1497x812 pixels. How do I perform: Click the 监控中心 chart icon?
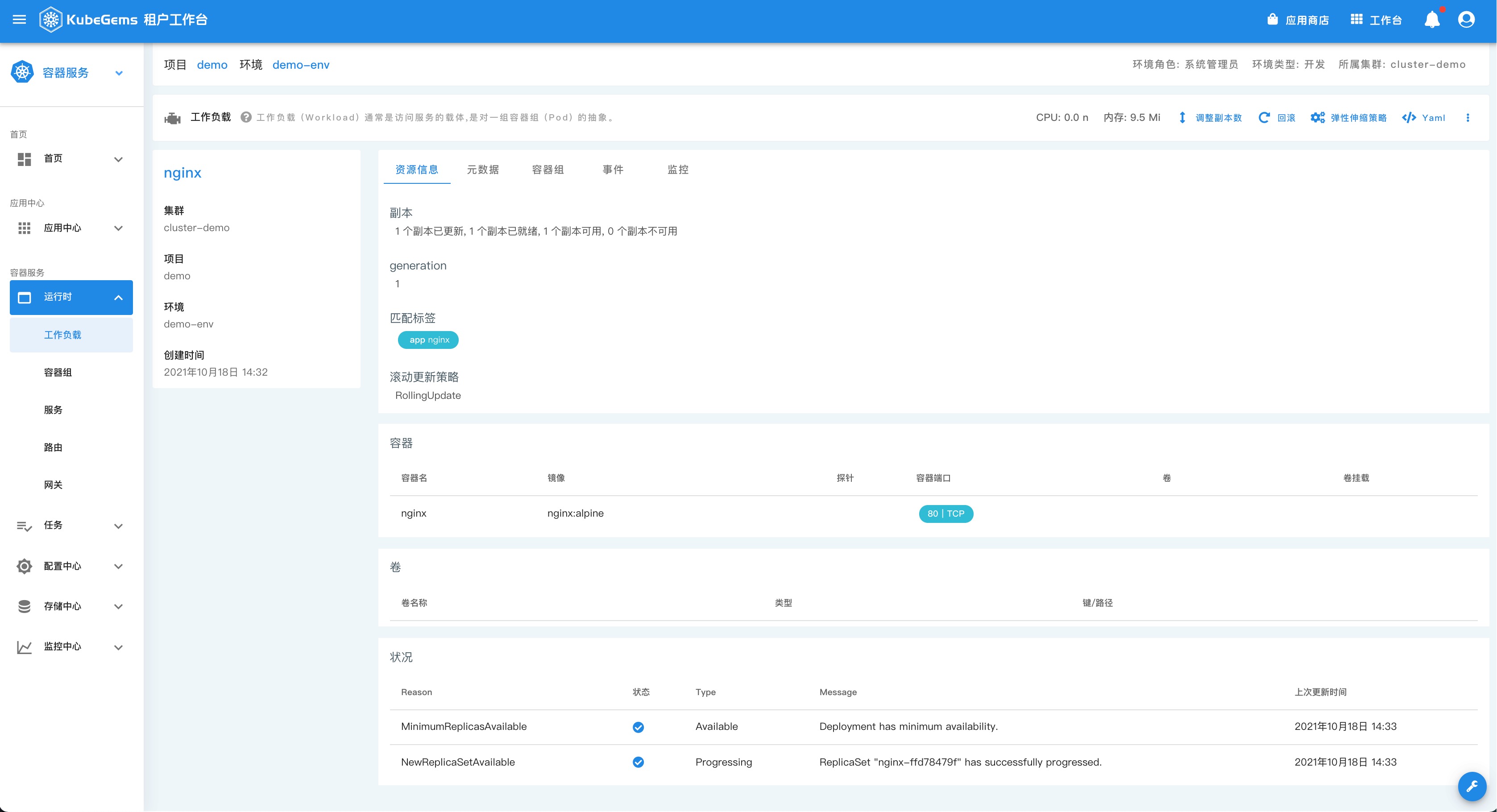[25, 647]
